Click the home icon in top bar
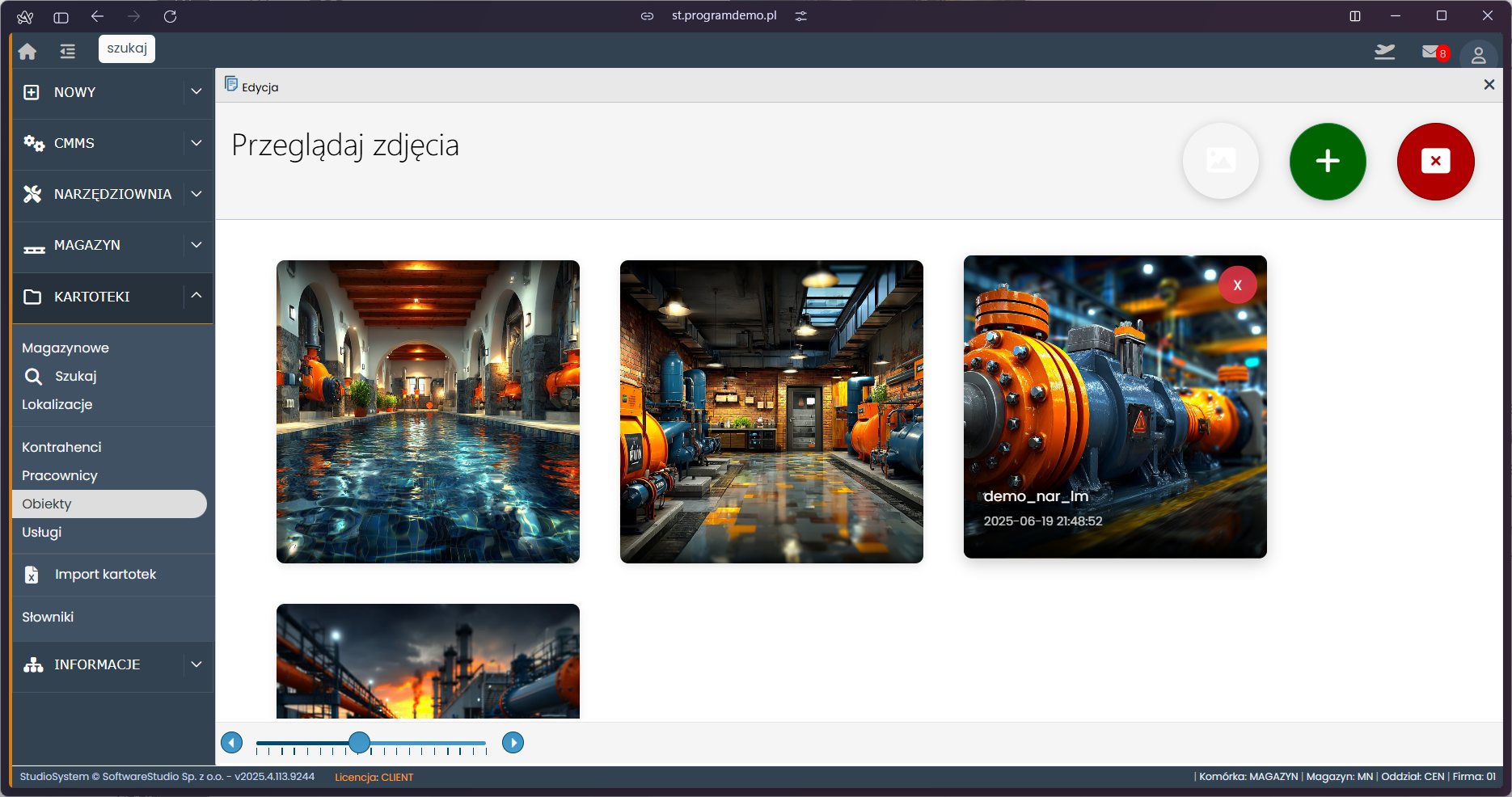 click(27, 52)
